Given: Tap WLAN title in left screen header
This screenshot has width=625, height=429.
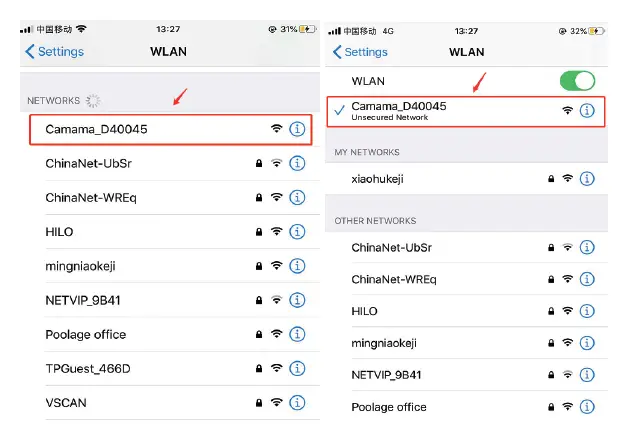Looking at the screenshot, I should 168,51.
